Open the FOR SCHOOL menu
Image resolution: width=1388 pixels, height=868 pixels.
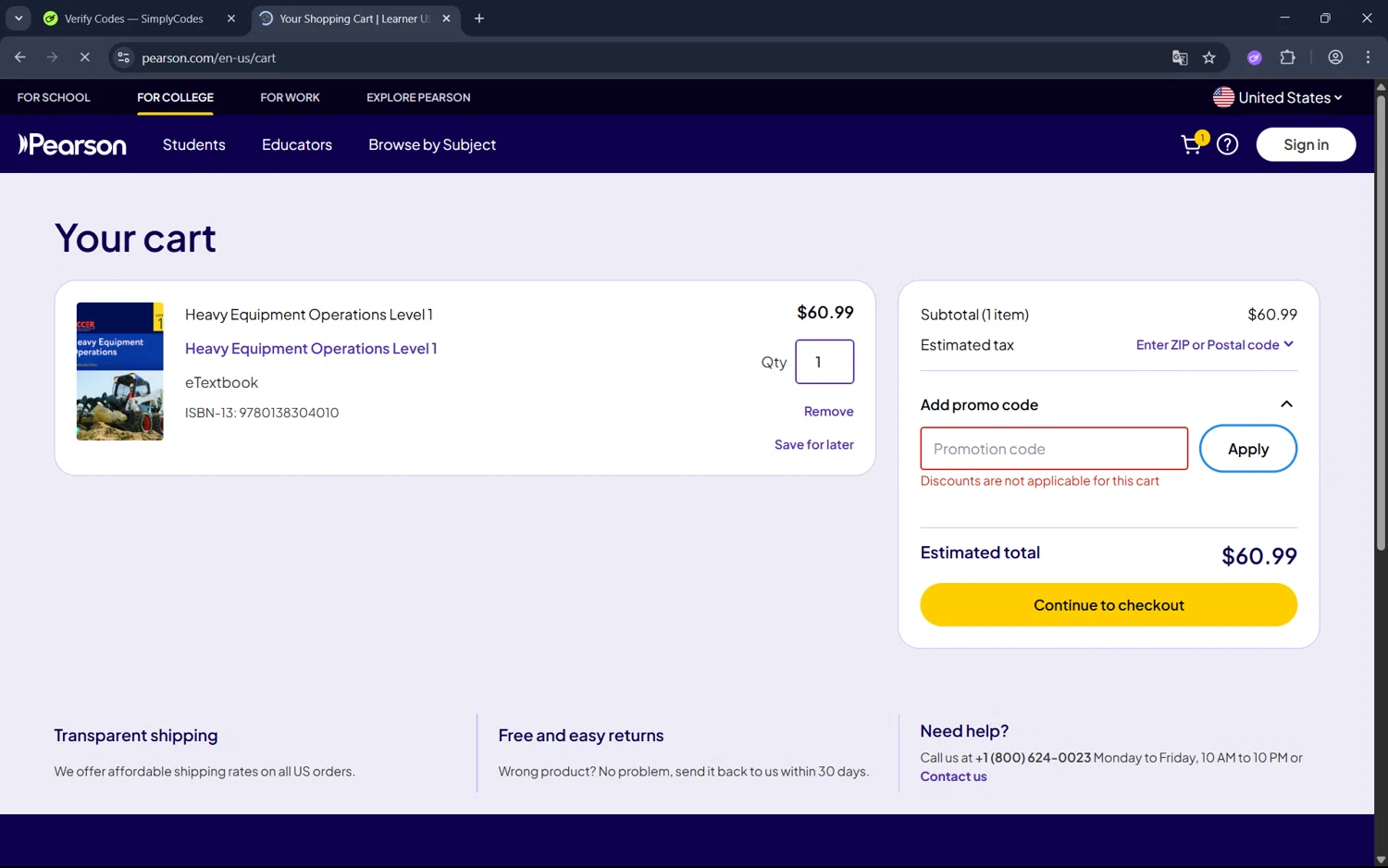[x=54, y=97]
